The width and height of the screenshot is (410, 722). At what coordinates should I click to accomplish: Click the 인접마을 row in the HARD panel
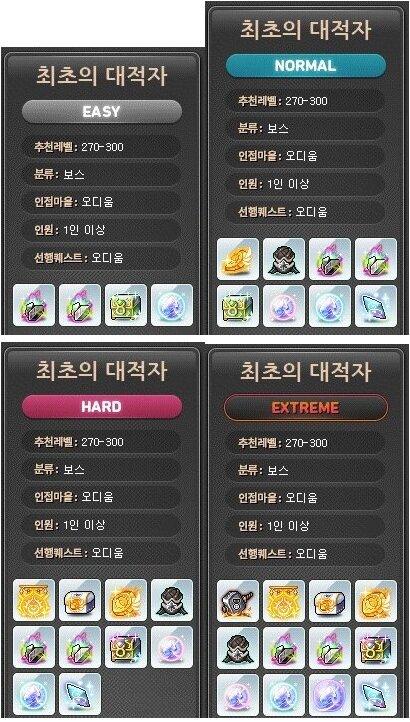pyautogui.click(x=101, y=497)
